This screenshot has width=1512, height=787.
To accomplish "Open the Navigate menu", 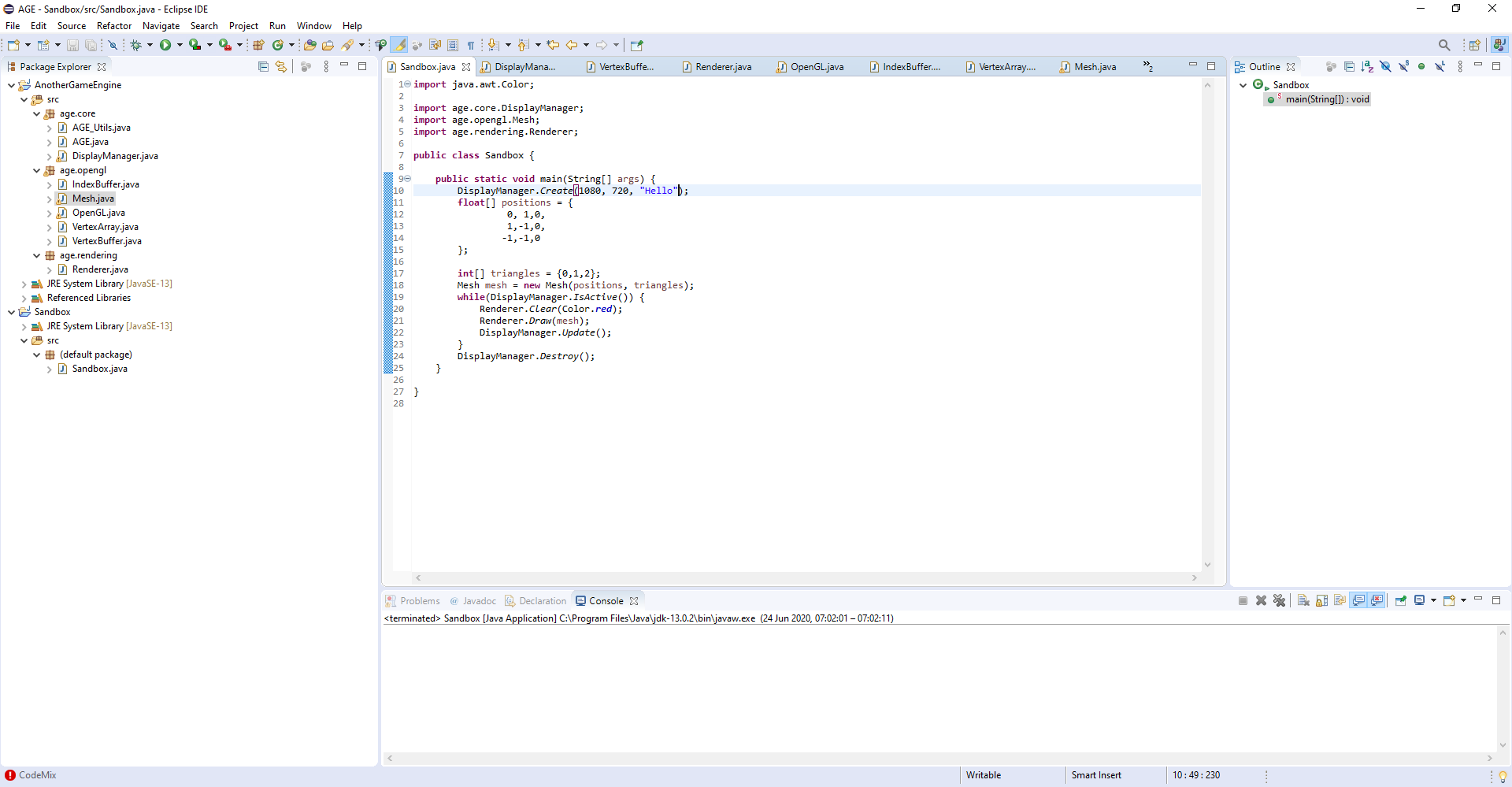I will [x=161, y=26].
